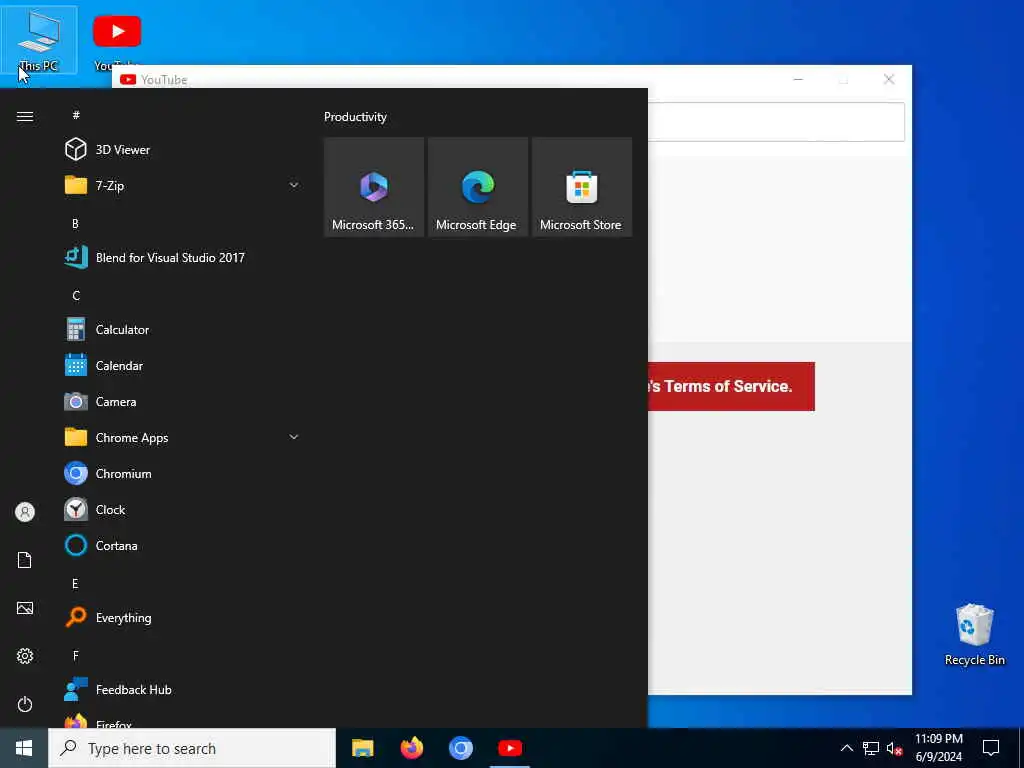Launch Firefox from the taskbar

tap(411, 748)
